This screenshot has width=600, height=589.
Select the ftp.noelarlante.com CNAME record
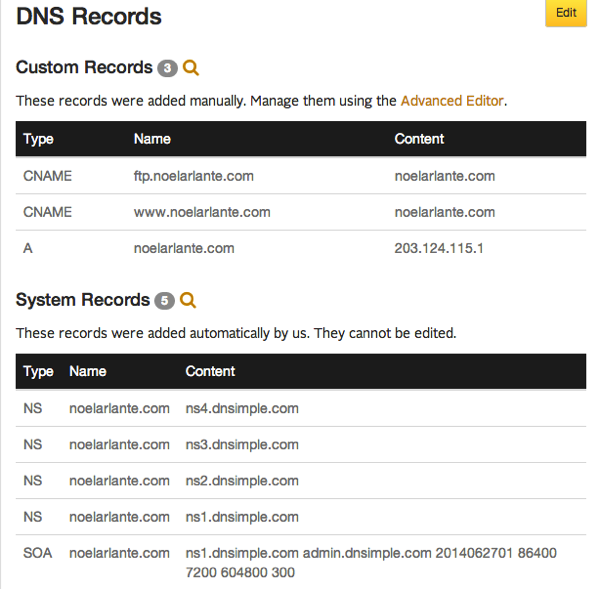tap(301, 176)
